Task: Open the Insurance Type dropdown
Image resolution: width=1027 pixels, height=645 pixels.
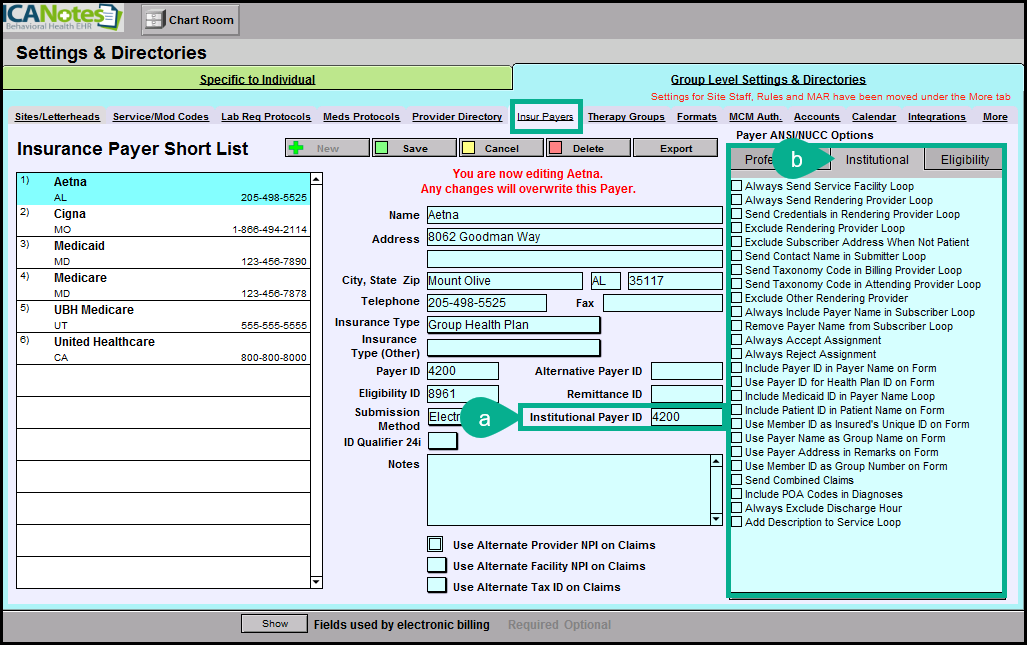Action: 513,324
